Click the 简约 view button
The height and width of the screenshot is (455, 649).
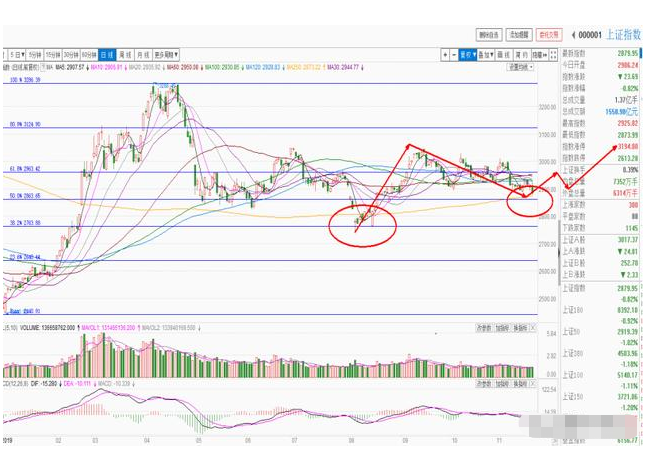[x=522, y=55]
